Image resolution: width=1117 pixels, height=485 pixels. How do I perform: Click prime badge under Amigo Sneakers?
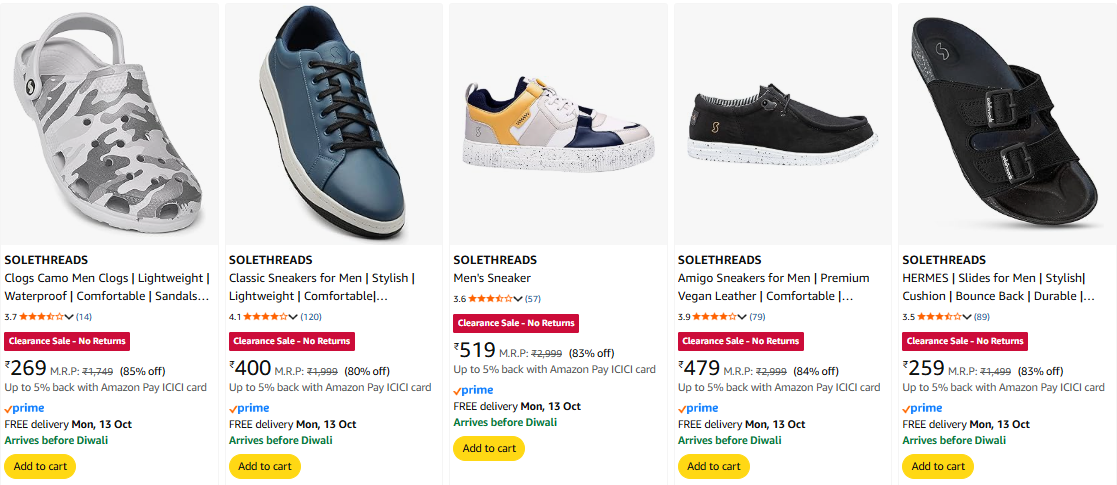[x=698, y=408]
